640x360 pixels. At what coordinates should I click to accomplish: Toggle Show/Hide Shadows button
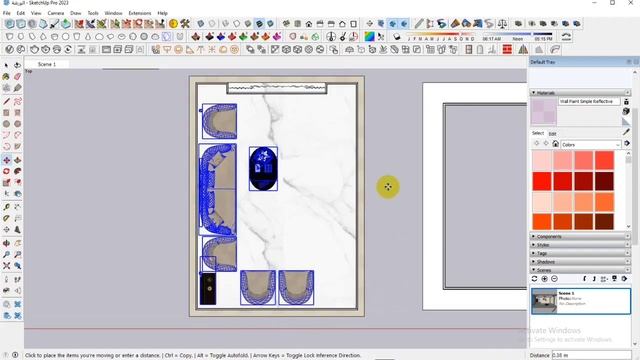click(x=397, y=37)
